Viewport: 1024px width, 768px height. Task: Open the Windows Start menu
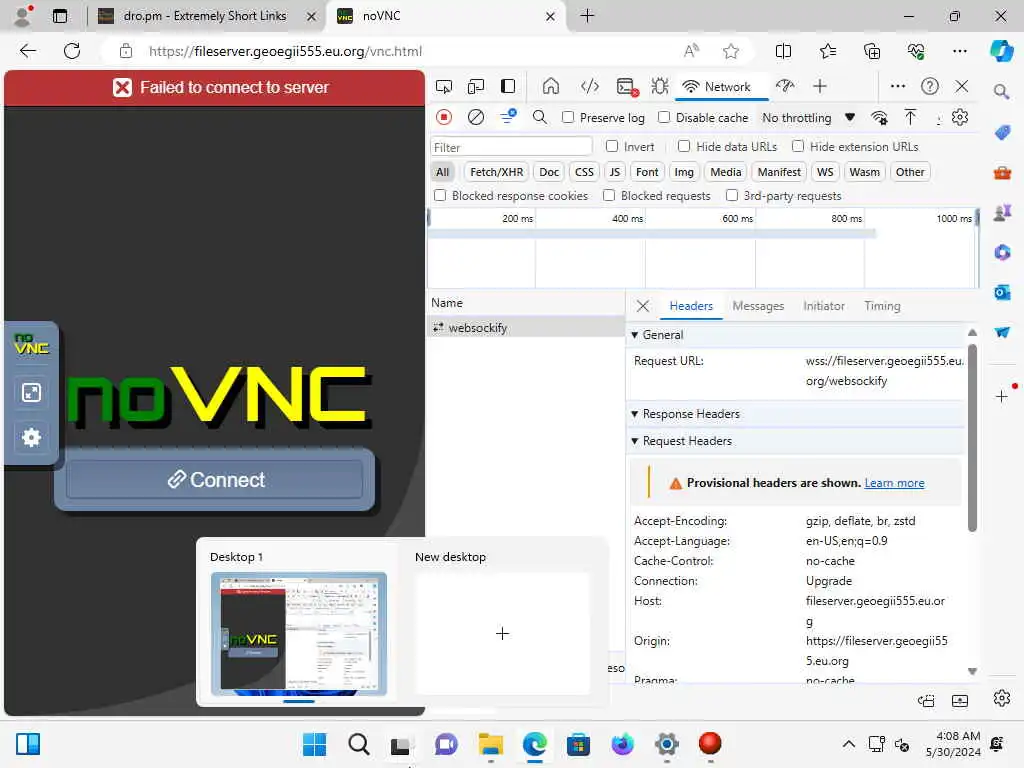click(314, 744)
